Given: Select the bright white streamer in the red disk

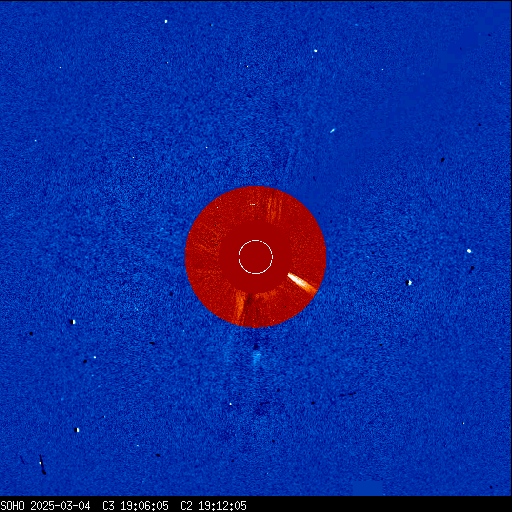Looking at the screenshot, I should 302,282.
